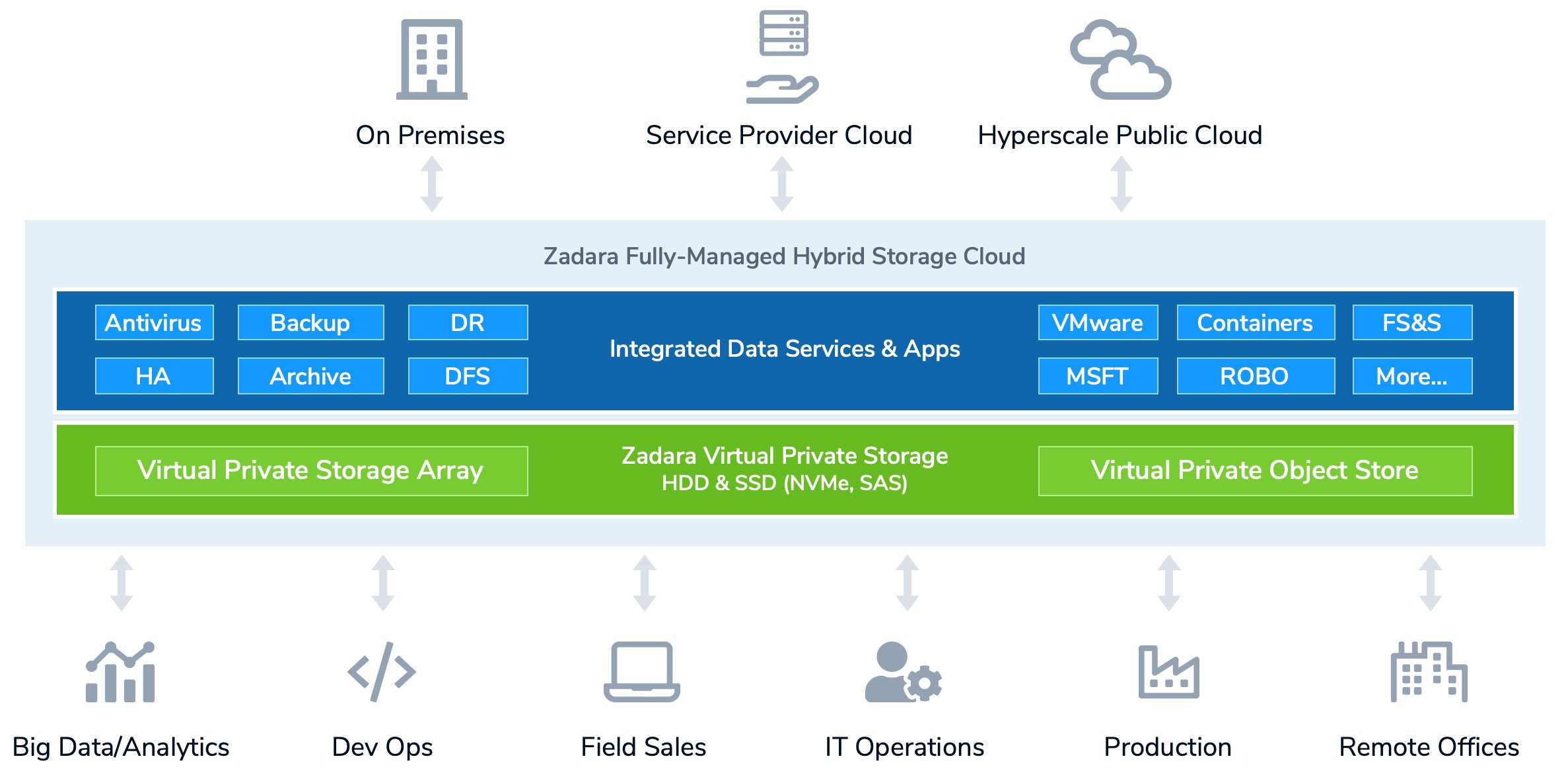The image size is (1568, 773).
Task: Click the Big Data/Analytics chart icon
Action: [x=120, y=671]
